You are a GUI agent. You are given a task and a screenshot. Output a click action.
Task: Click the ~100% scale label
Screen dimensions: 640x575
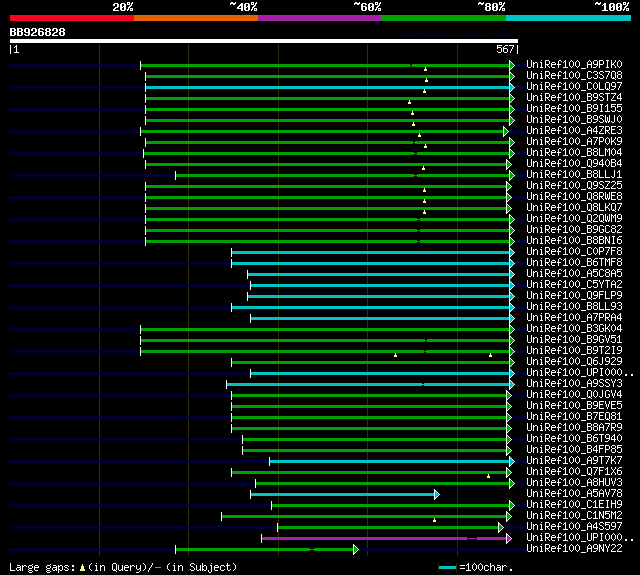(611, 7)
